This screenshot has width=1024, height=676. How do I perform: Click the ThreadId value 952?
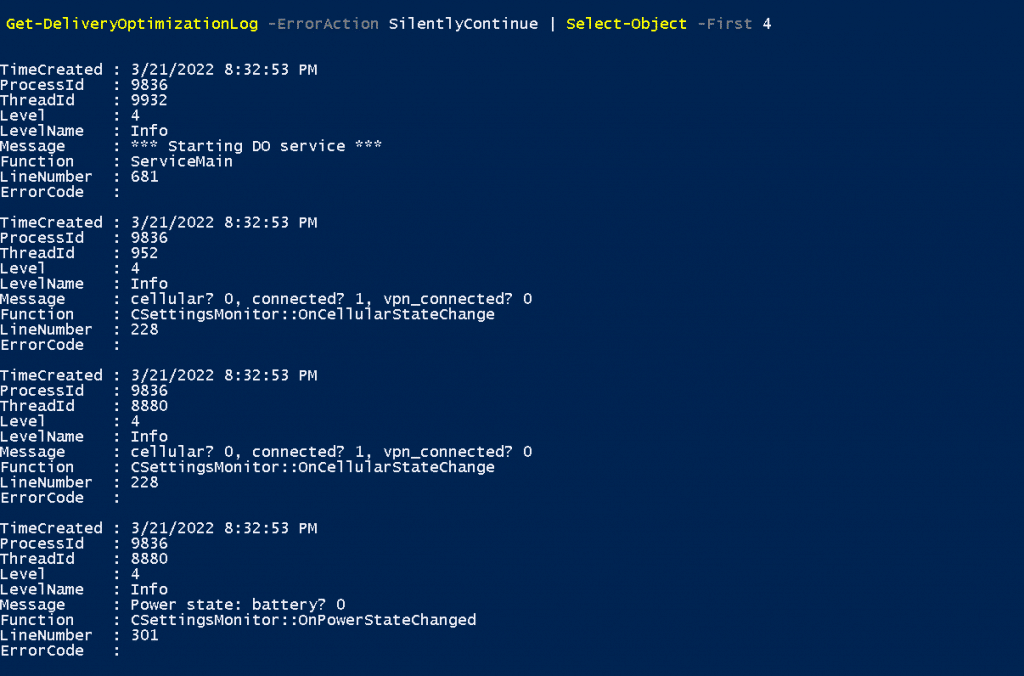pyautogui.click(x=144, y=253)
